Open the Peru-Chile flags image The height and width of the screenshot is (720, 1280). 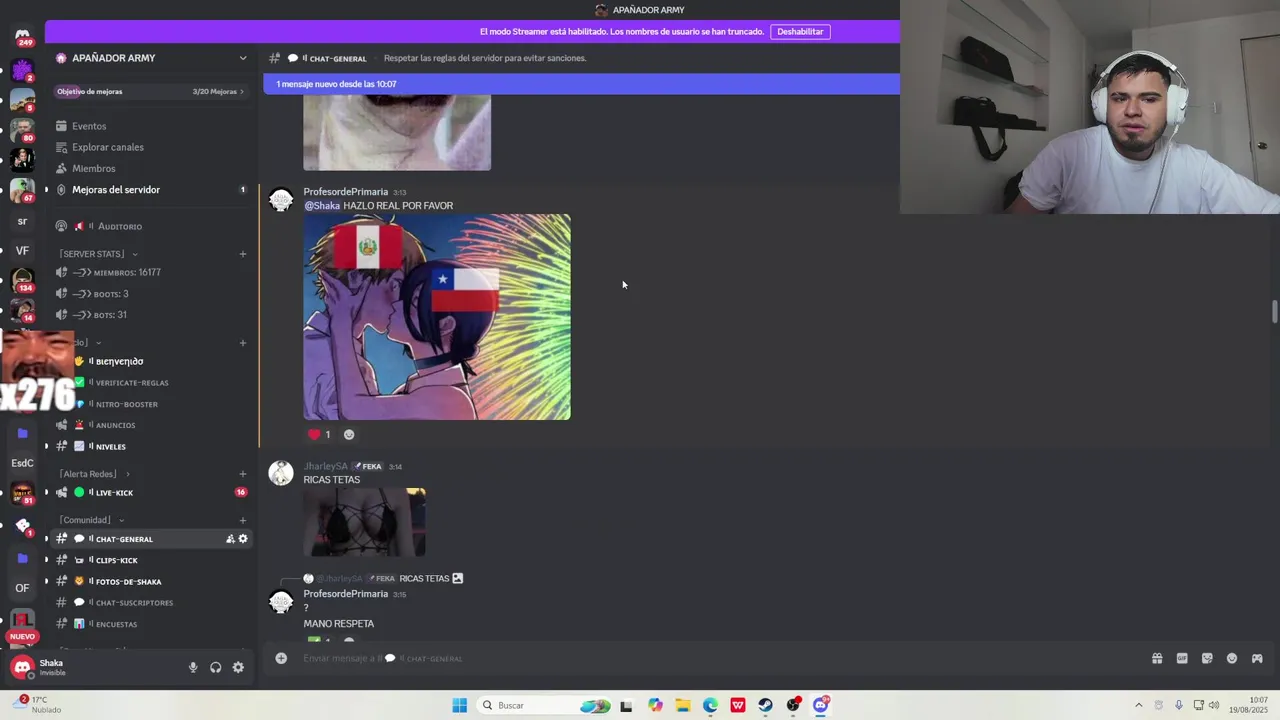(437, 317)
